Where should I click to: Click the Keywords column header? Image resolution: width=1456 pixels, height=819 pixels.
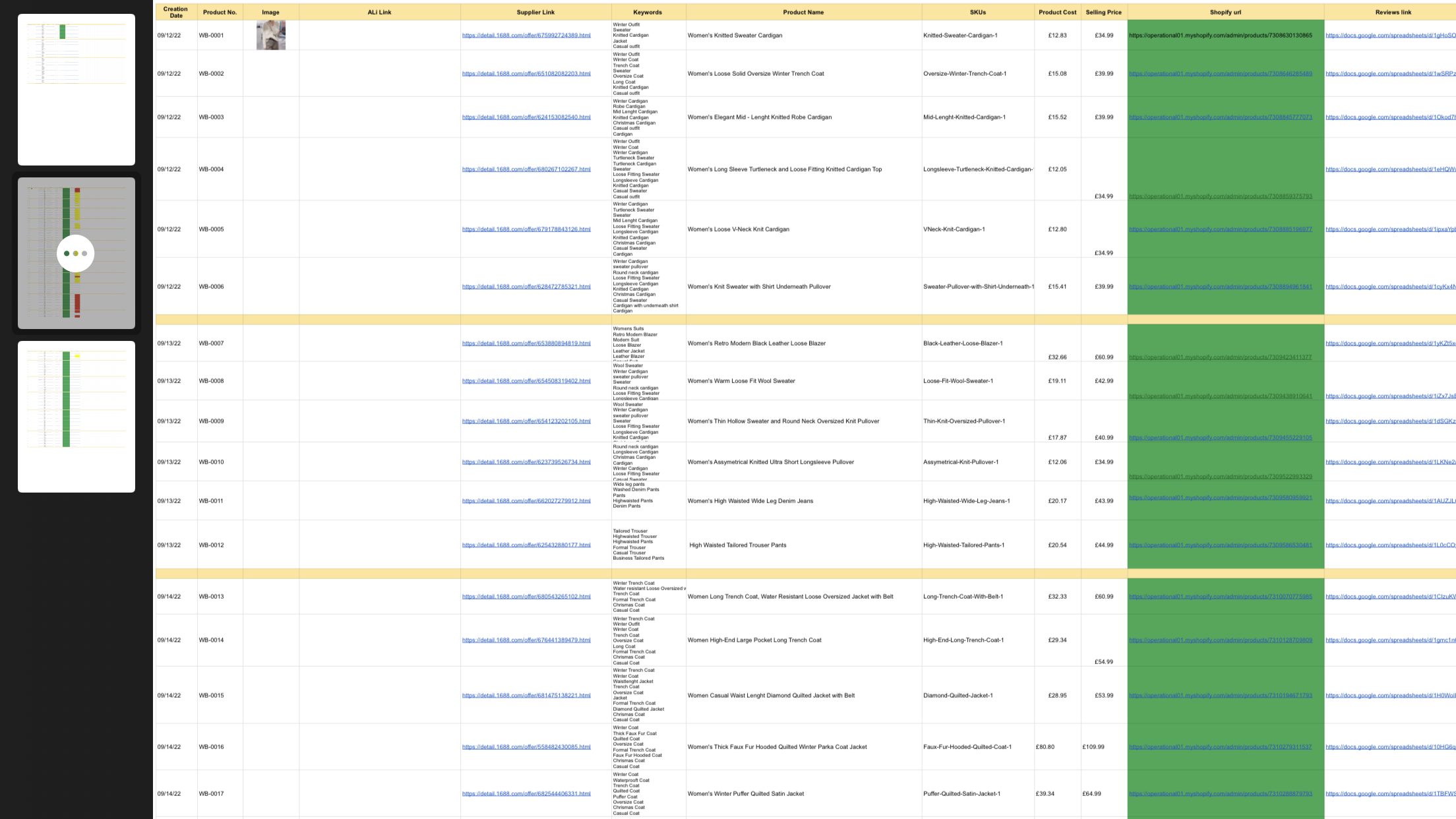[648, 12]
